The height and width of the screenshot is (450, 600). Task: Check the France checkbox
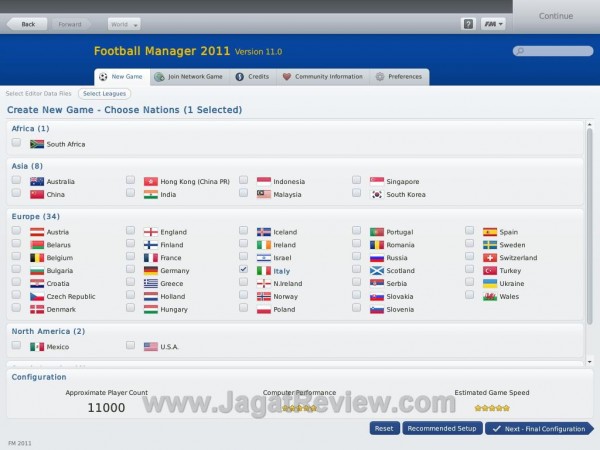130,256
